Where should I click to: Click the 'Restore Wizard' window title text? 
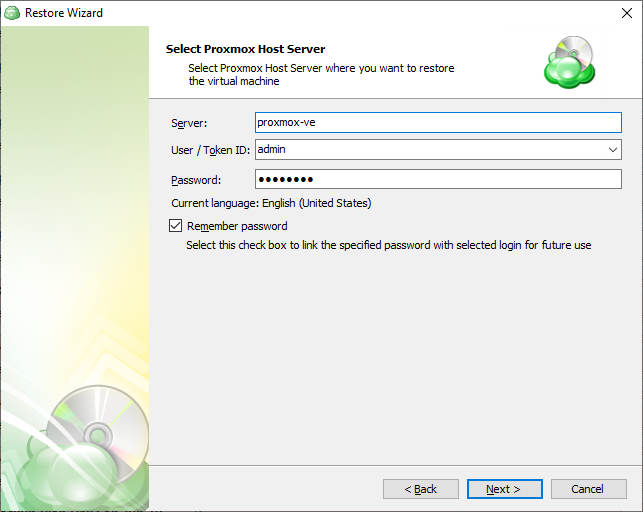(x=64, y=13)
